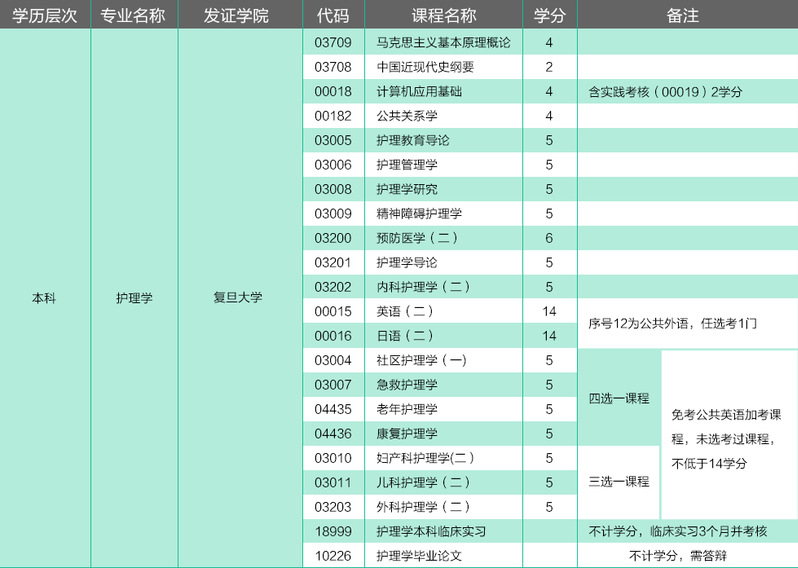Click 日语（二）course name
Screen dimensions: 798x568
coord(405,335)
